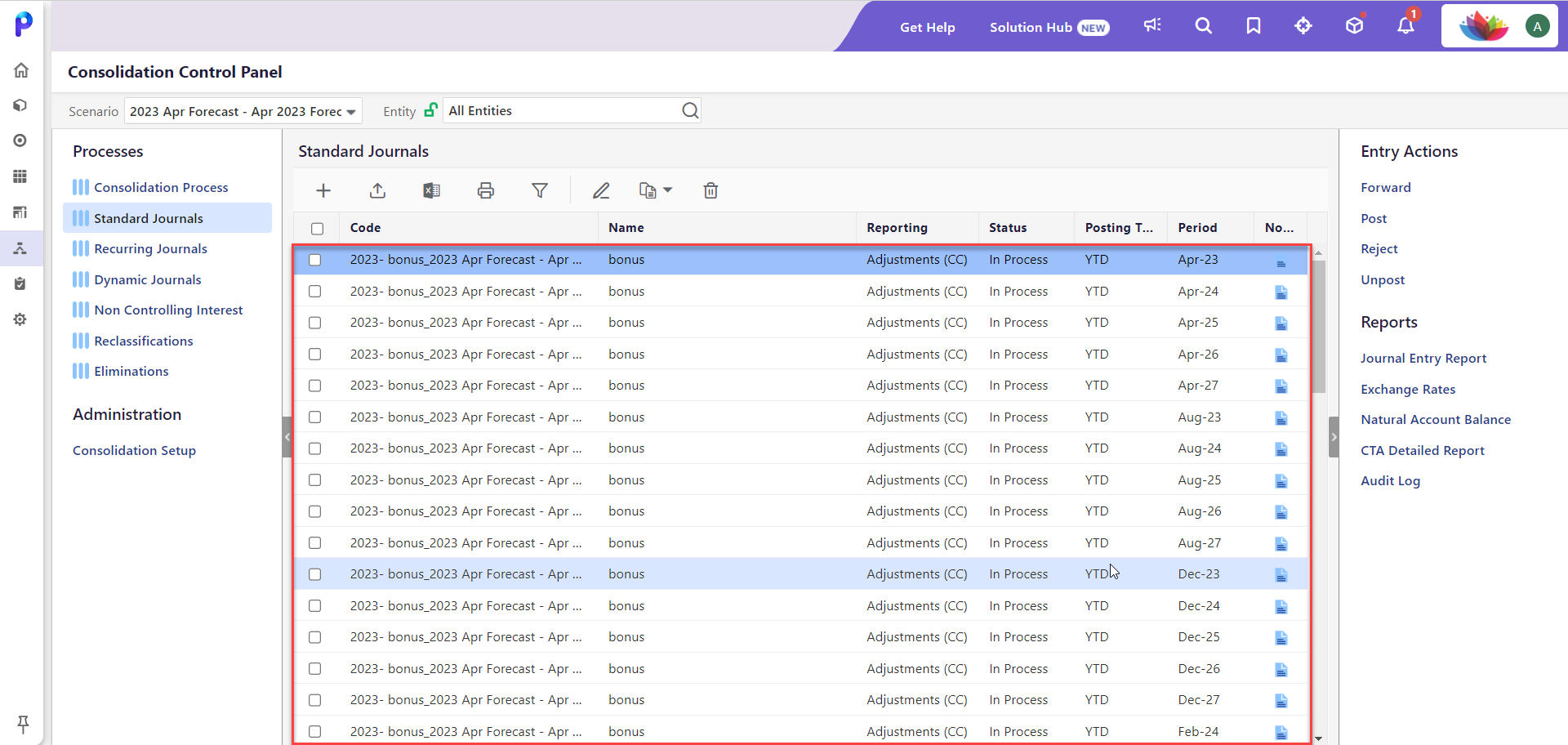Open Reclassifications process
Image resolution: width=1568 pixels, height=745 pixels.
coord(143,341)
